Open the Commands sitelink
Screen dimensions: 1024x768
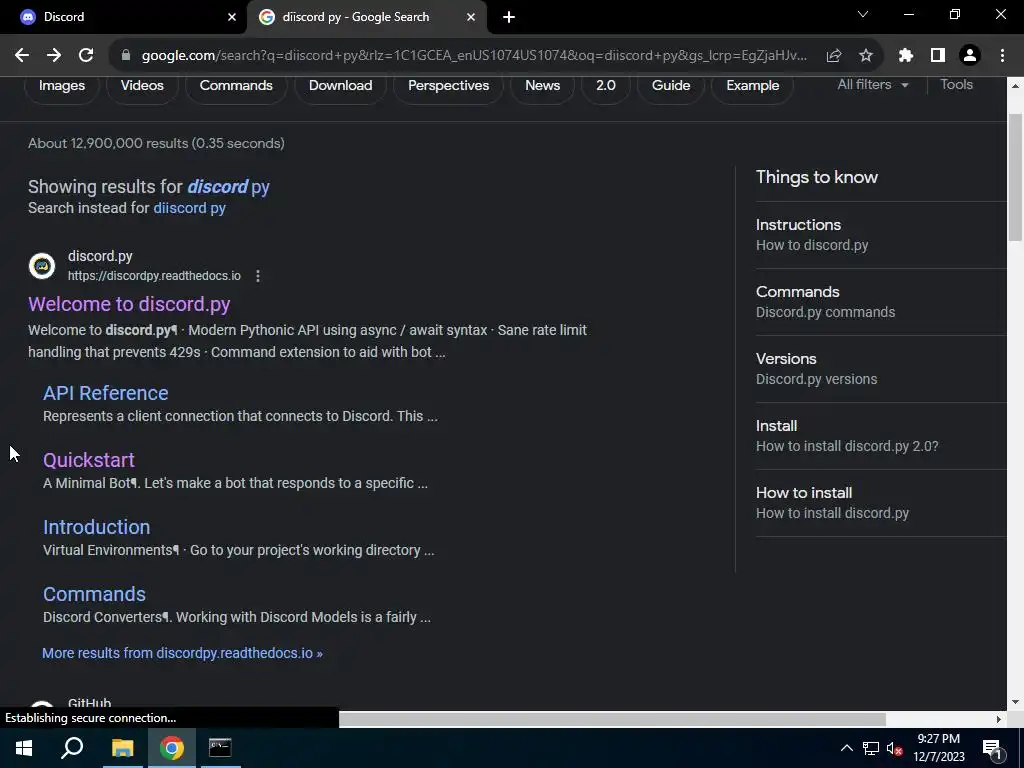click(95, 594)
